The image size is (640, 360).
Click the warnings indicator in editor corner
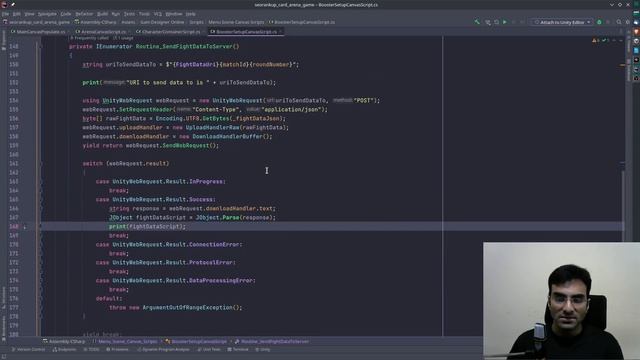click(x=596, y=40)
